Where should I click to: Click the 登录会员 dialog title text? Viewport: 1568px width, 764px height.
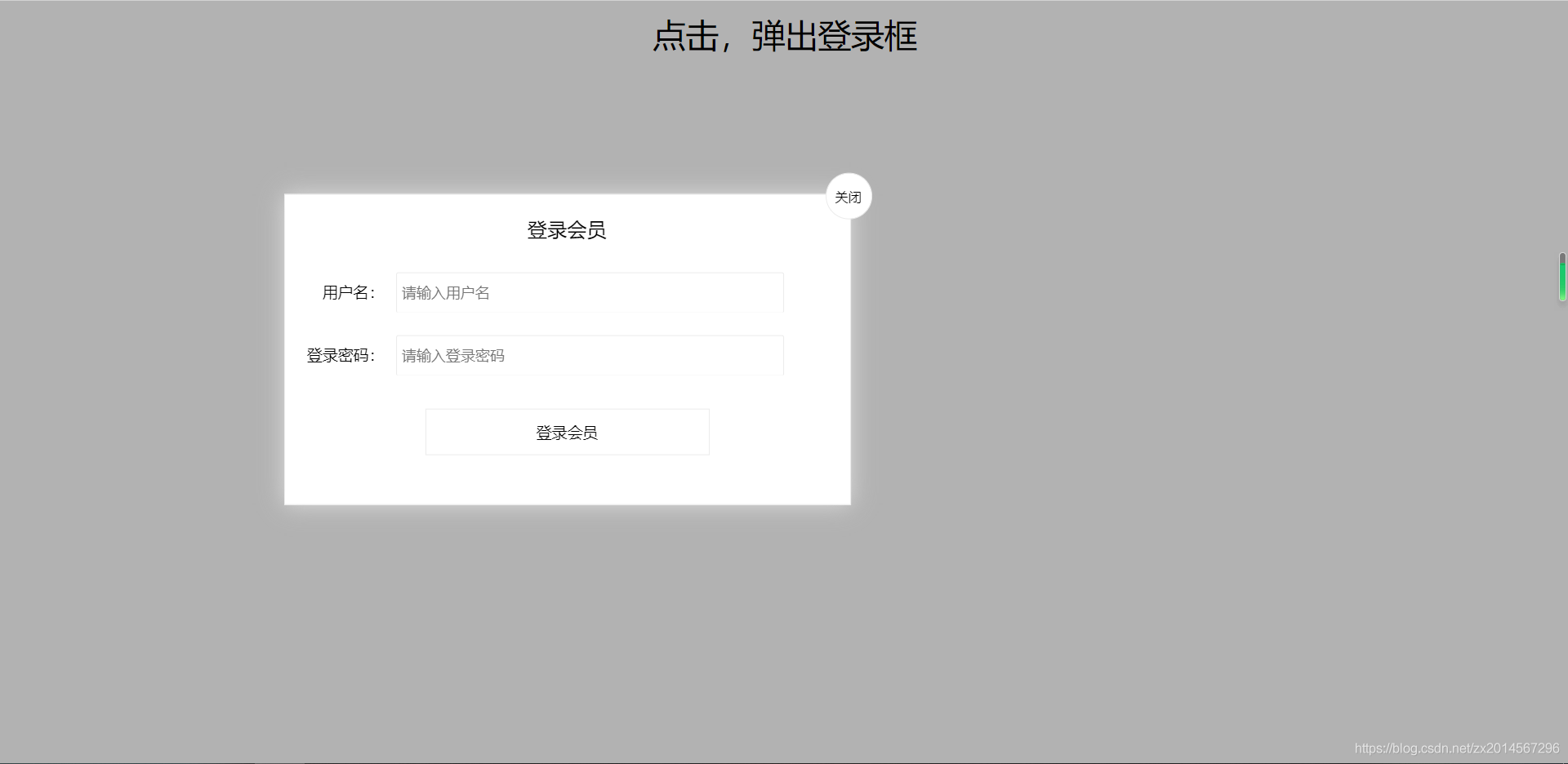[567, 230]
